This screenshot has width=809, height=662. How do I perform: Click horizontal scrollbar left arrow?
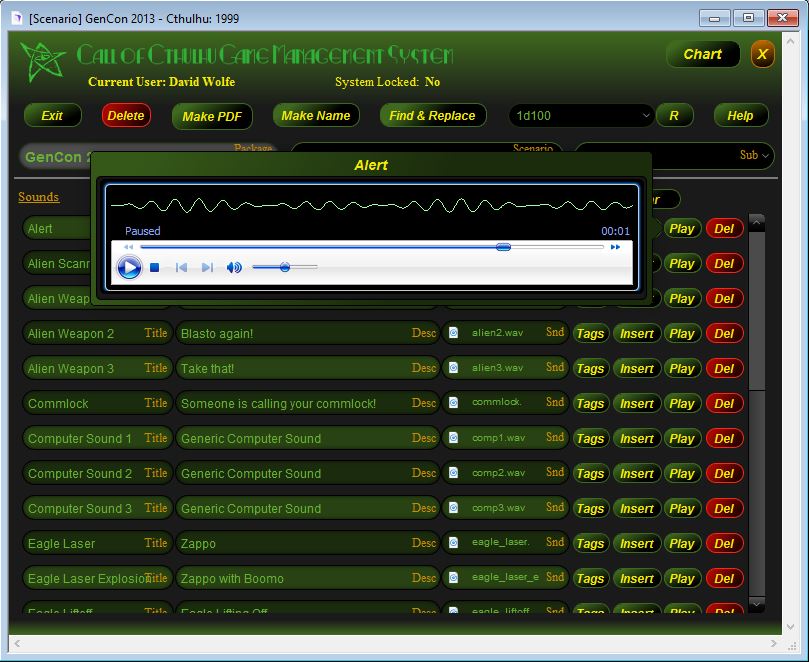click(x=18, y=643)
